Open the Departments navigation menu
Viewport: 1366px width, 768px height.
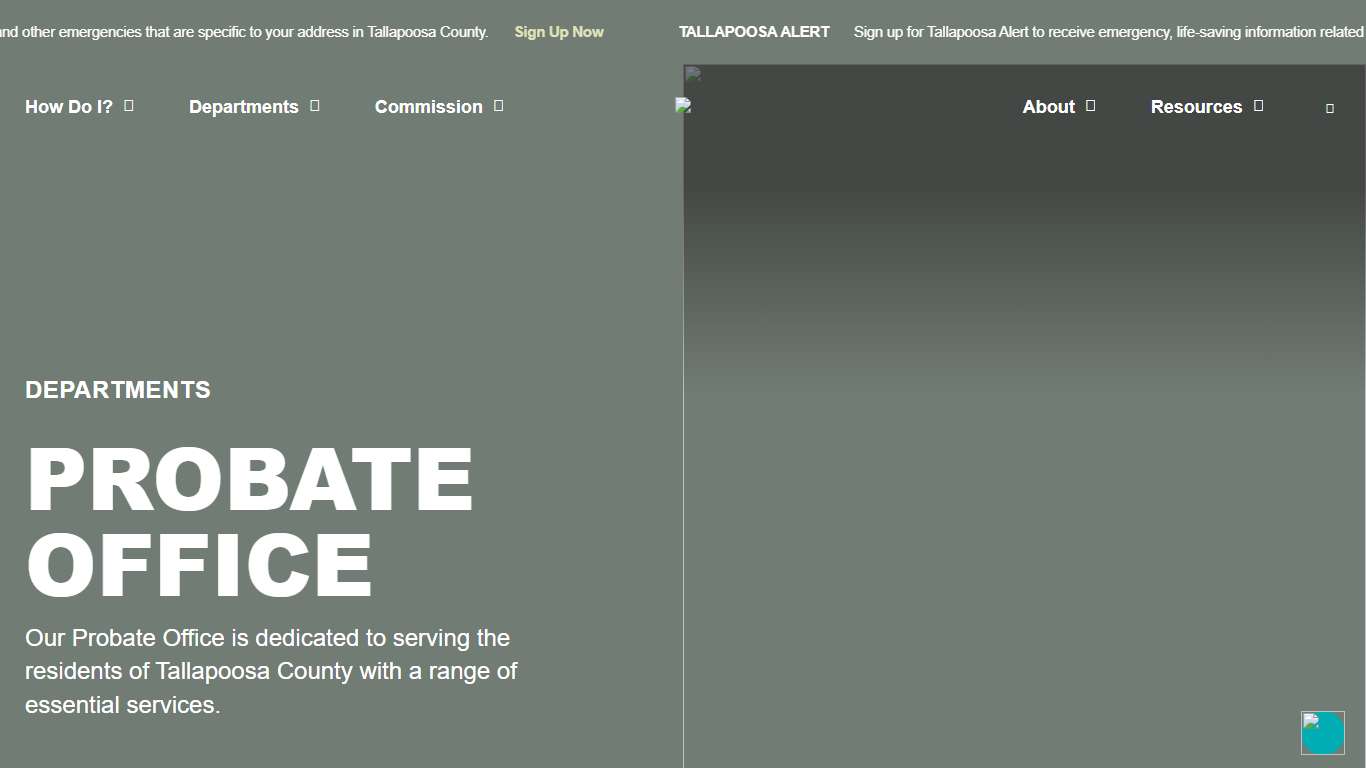tap(243, 107)
